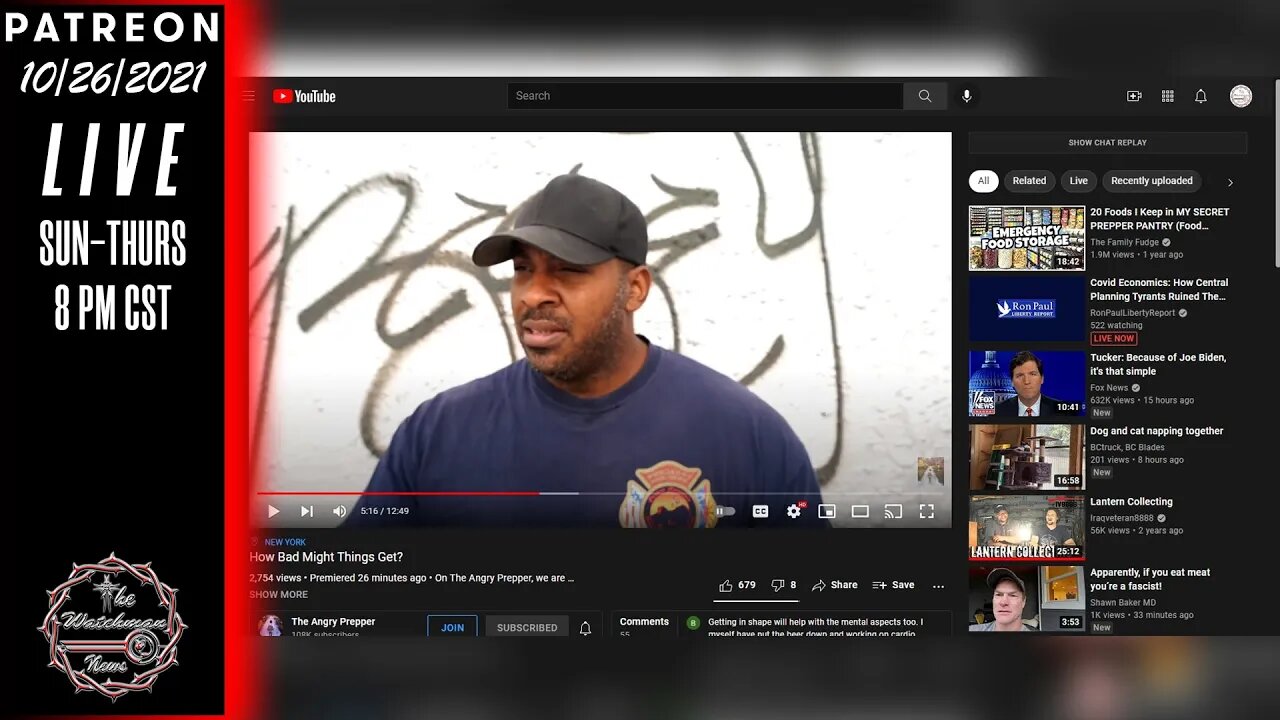Switch to theater mode icon

pyautogui.click(x=860, y=511)
